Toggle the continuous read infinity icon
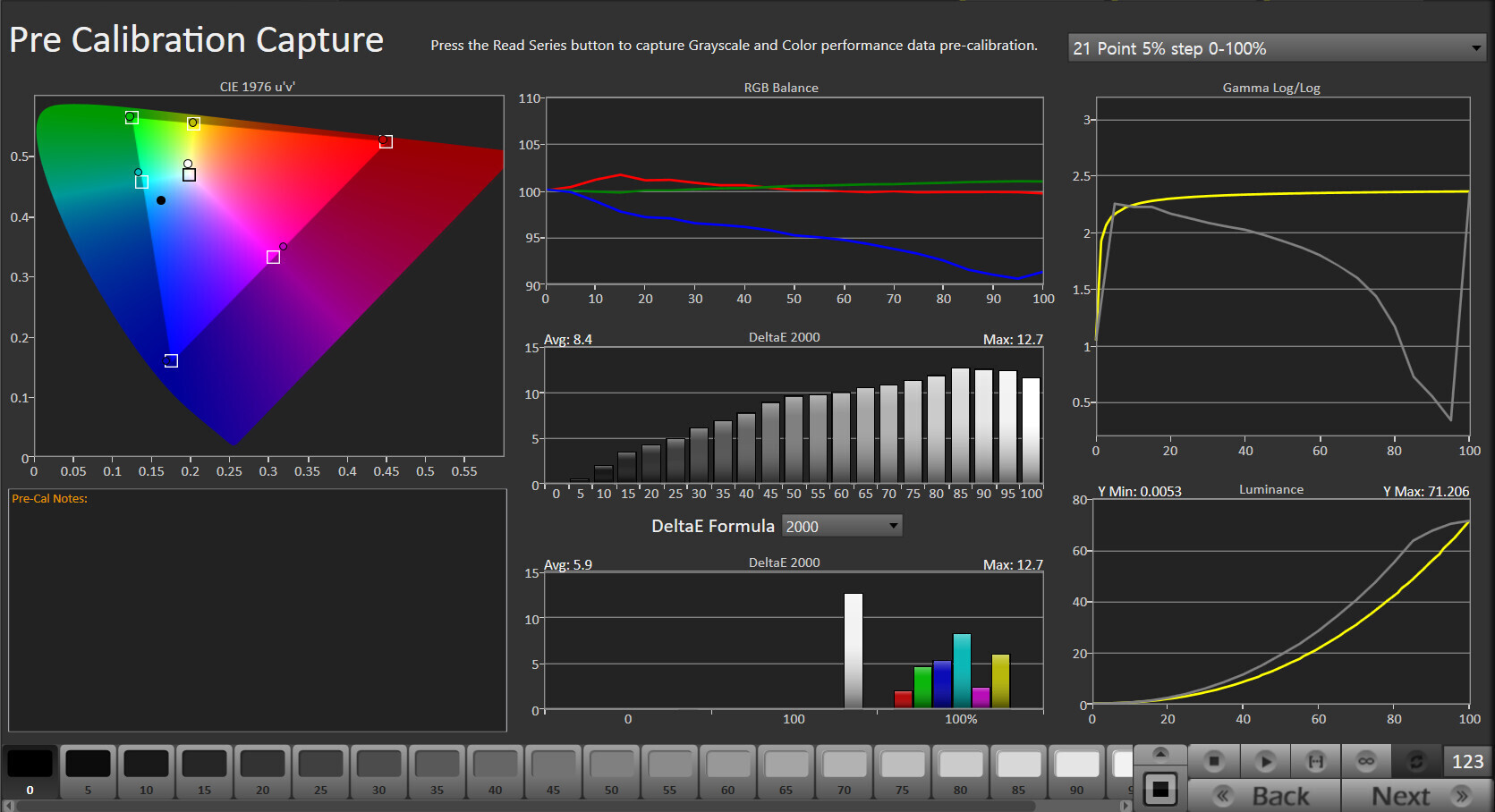Screen dimensions: 1495x812 click(x=1366, y=761)
